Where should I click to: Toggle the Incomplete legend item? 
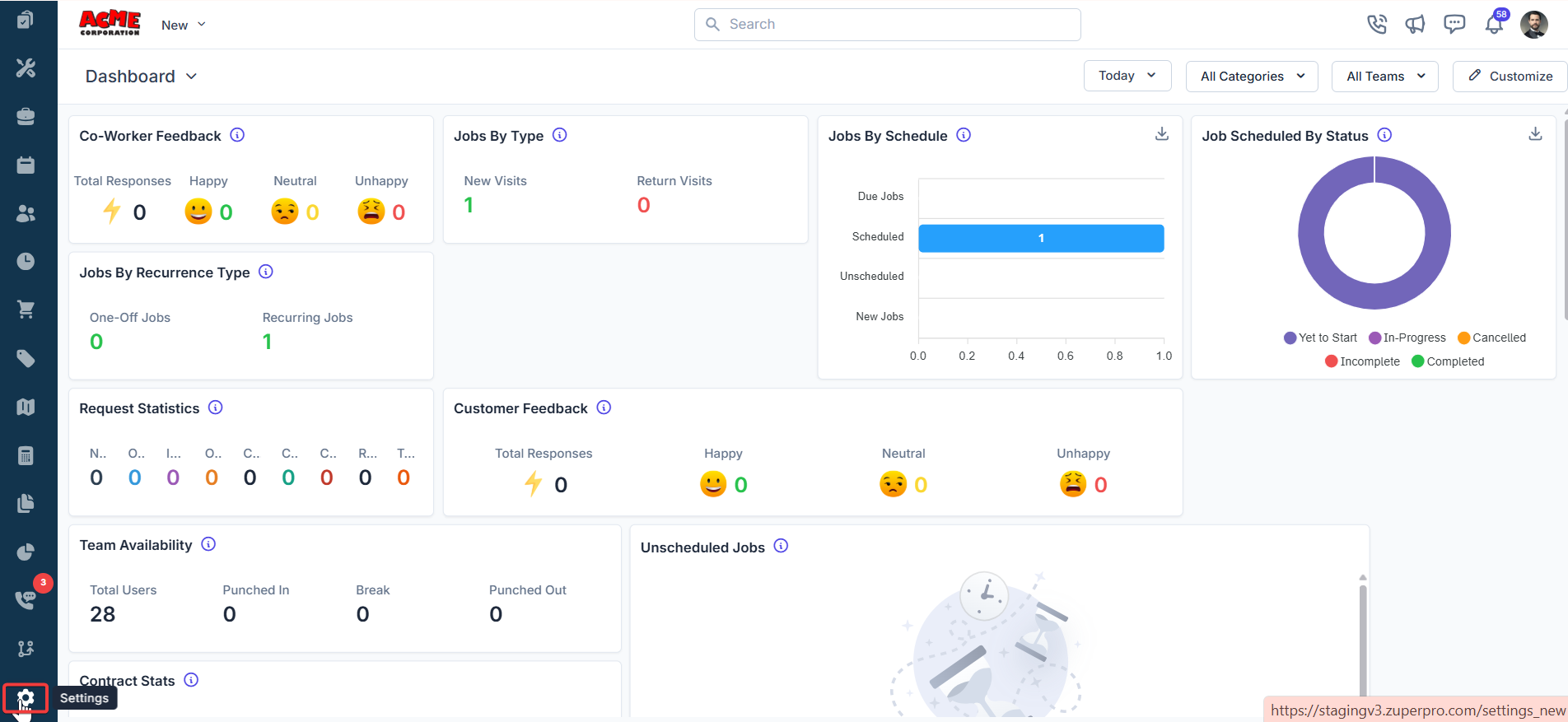[1362, 361]
